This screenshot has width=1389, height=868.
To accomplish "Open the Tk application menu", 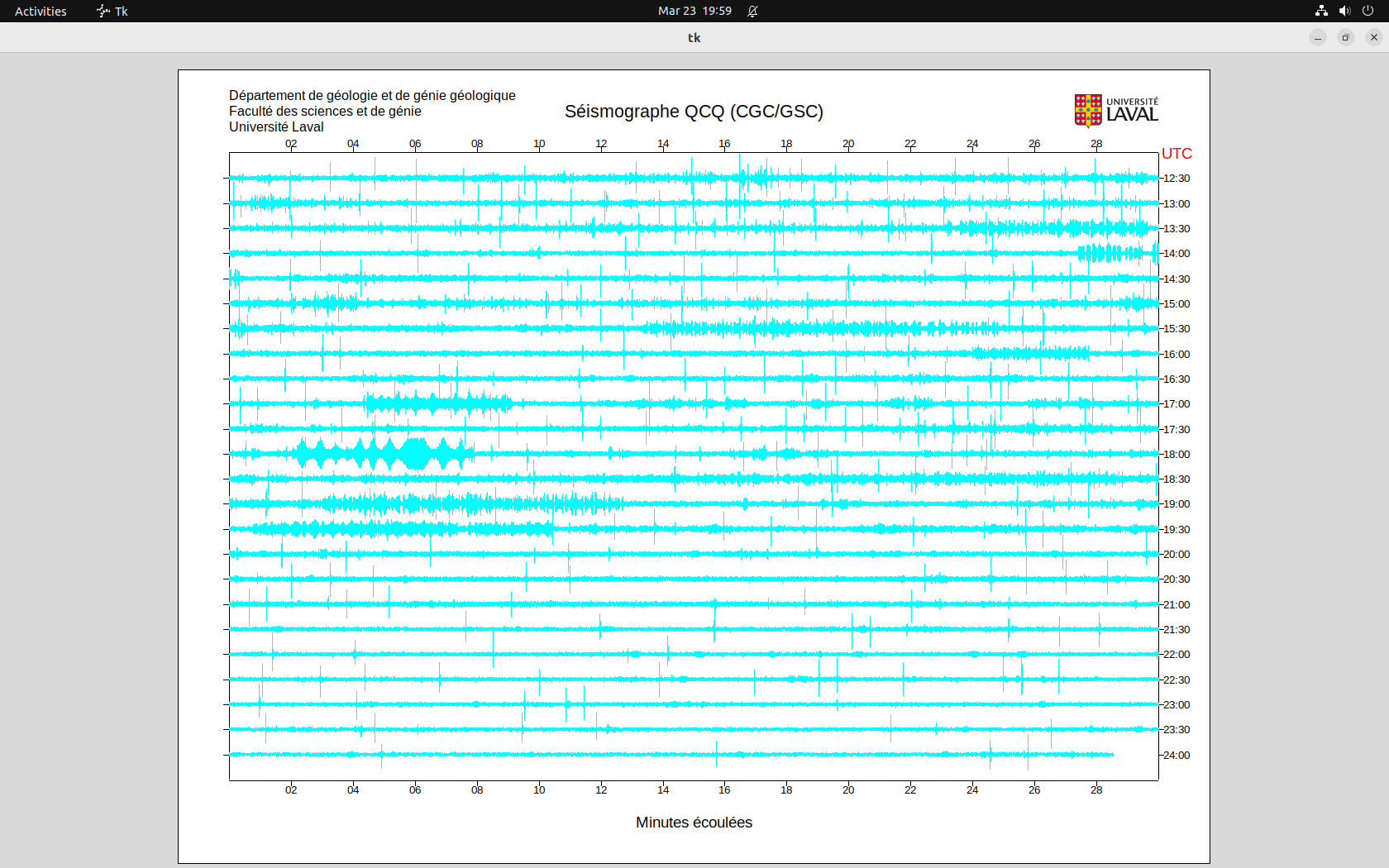I will [x=121, y=11].
